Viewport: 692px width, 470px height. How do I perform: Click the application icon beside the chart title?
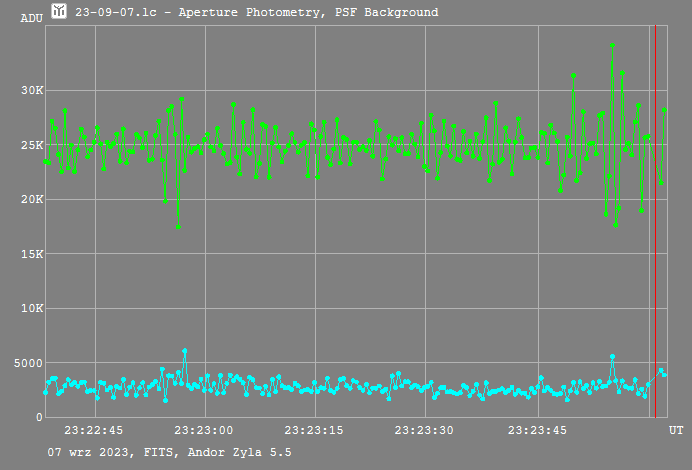coord(59,11)
